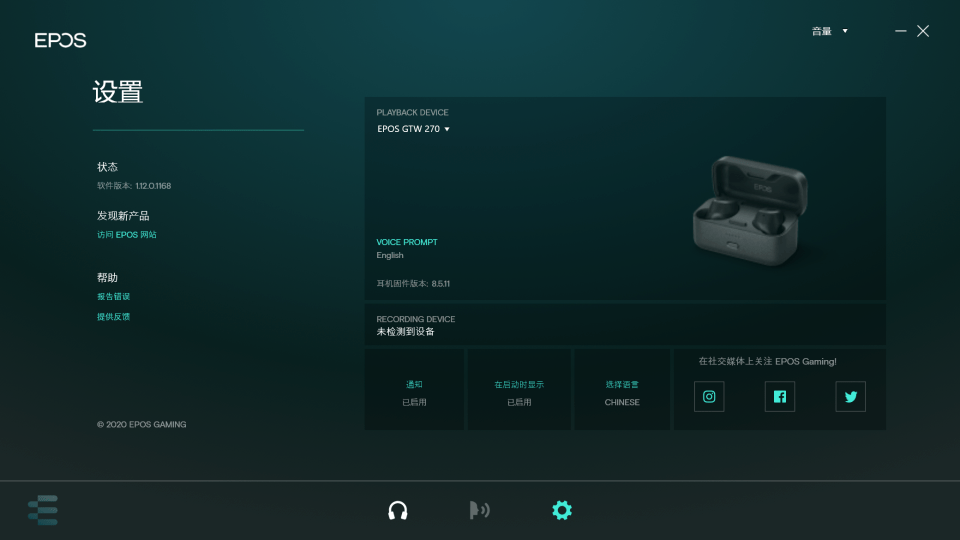Click the 帮助 help heading
The width and height of the screenshot is (960, 540).
[x=107, y=277]
